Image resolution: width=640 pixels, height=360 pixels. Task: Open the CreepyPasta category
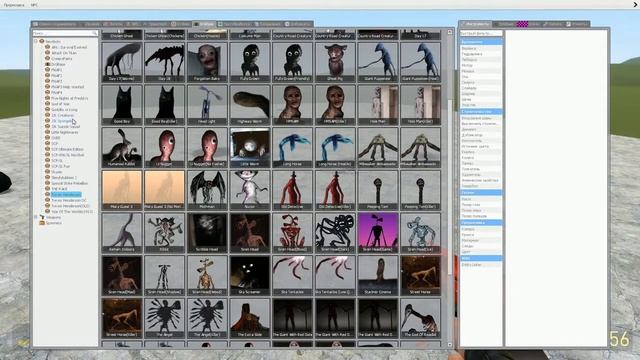point(62,58)
